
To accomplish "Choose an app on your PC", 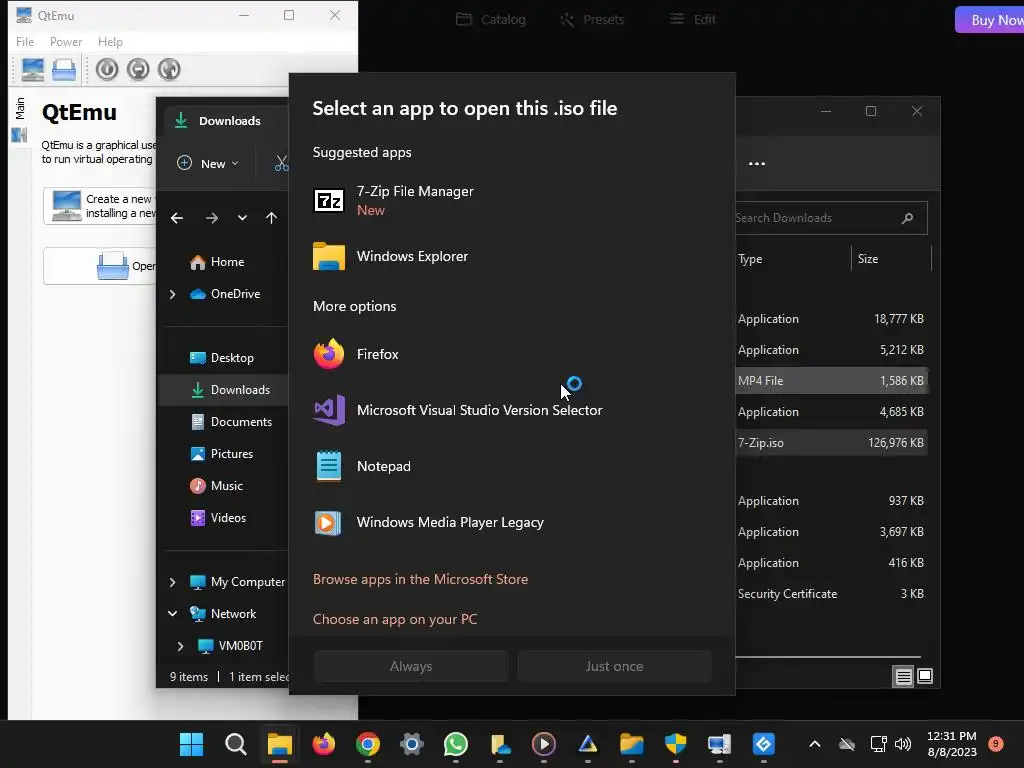I will (394, 619).
